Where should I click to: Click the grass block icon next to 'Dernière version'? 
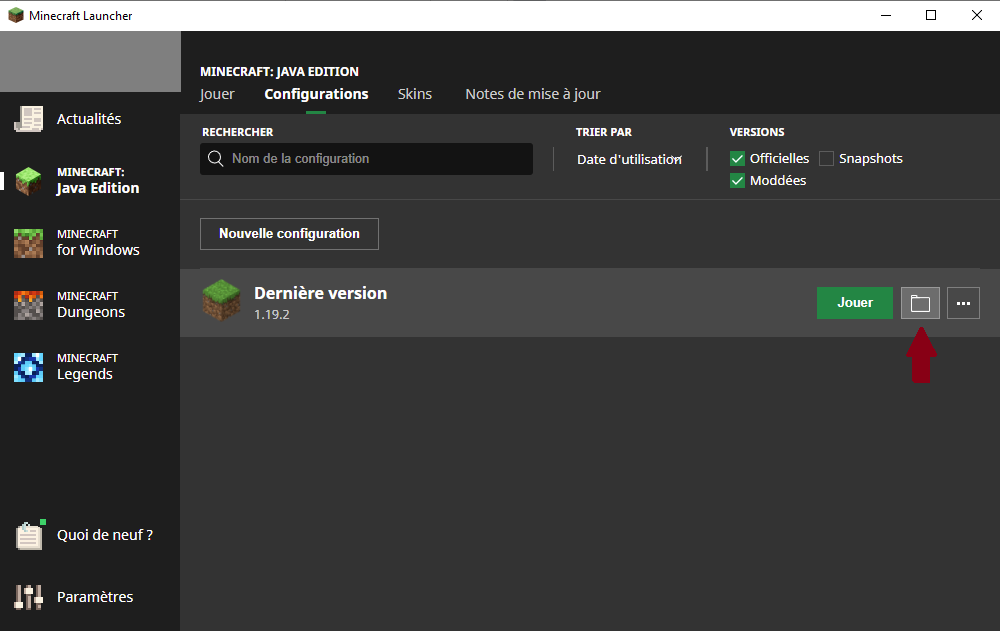(221, 300)
